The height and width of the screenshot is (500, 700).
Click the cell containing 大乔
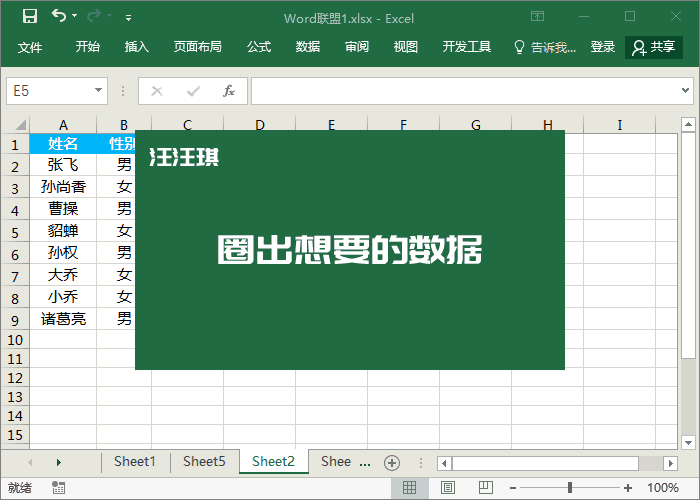[x=63, y=275]
